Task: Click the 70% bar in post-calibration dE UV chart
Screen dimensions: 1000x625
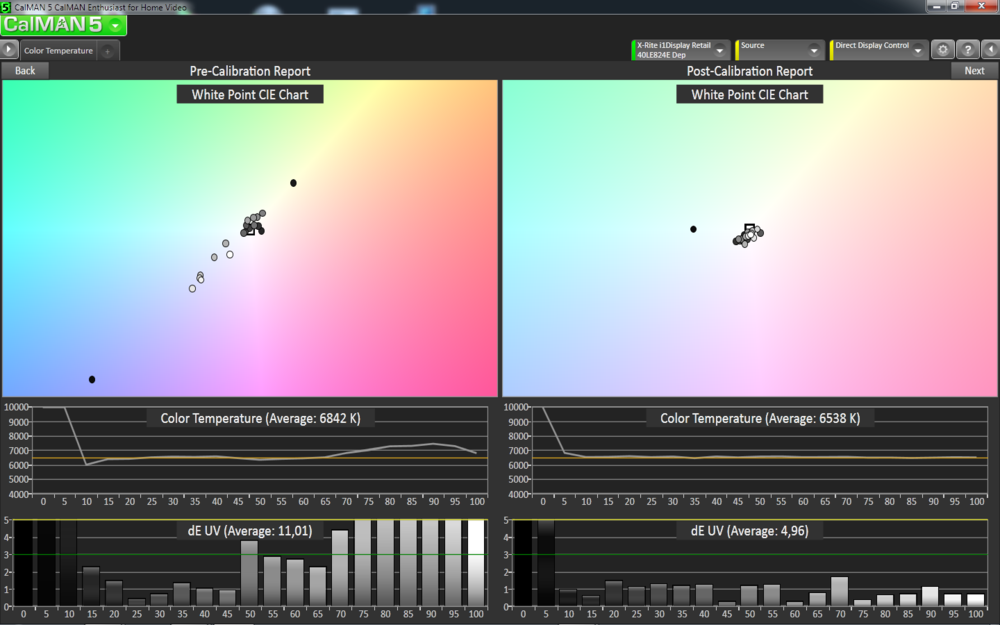Action: click(x=839, y=591)
